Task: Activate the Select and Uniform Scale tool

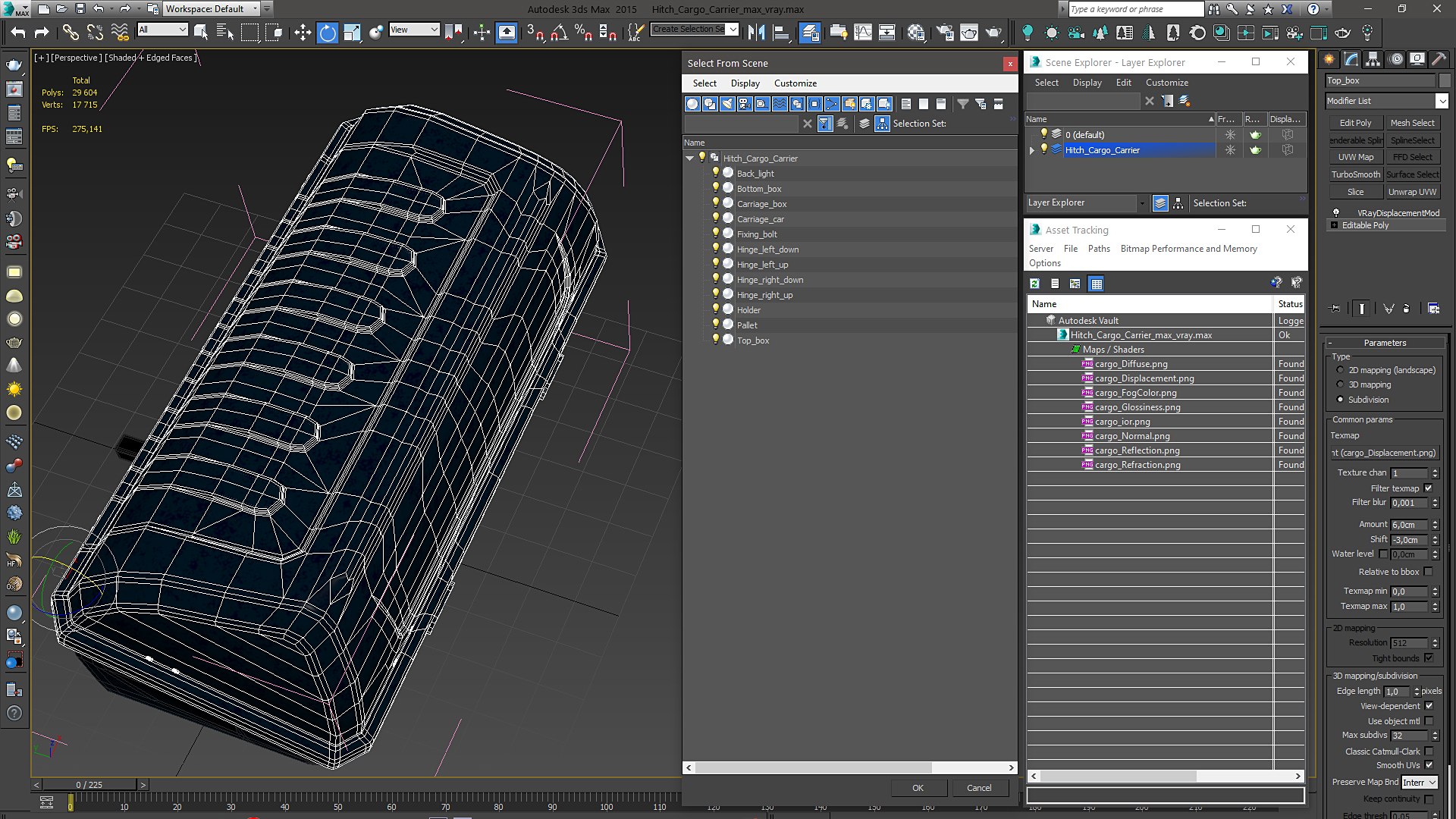Action: pos(352,32)
